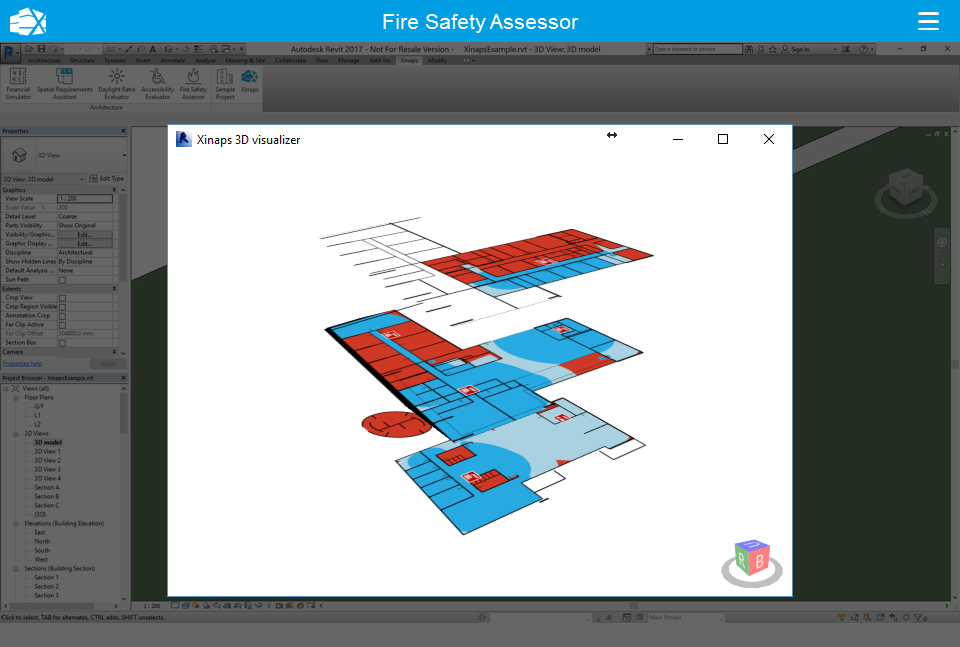960x647 pixels.
Task: Collapse the Extents section in Properties
Action: pos(114,288)
